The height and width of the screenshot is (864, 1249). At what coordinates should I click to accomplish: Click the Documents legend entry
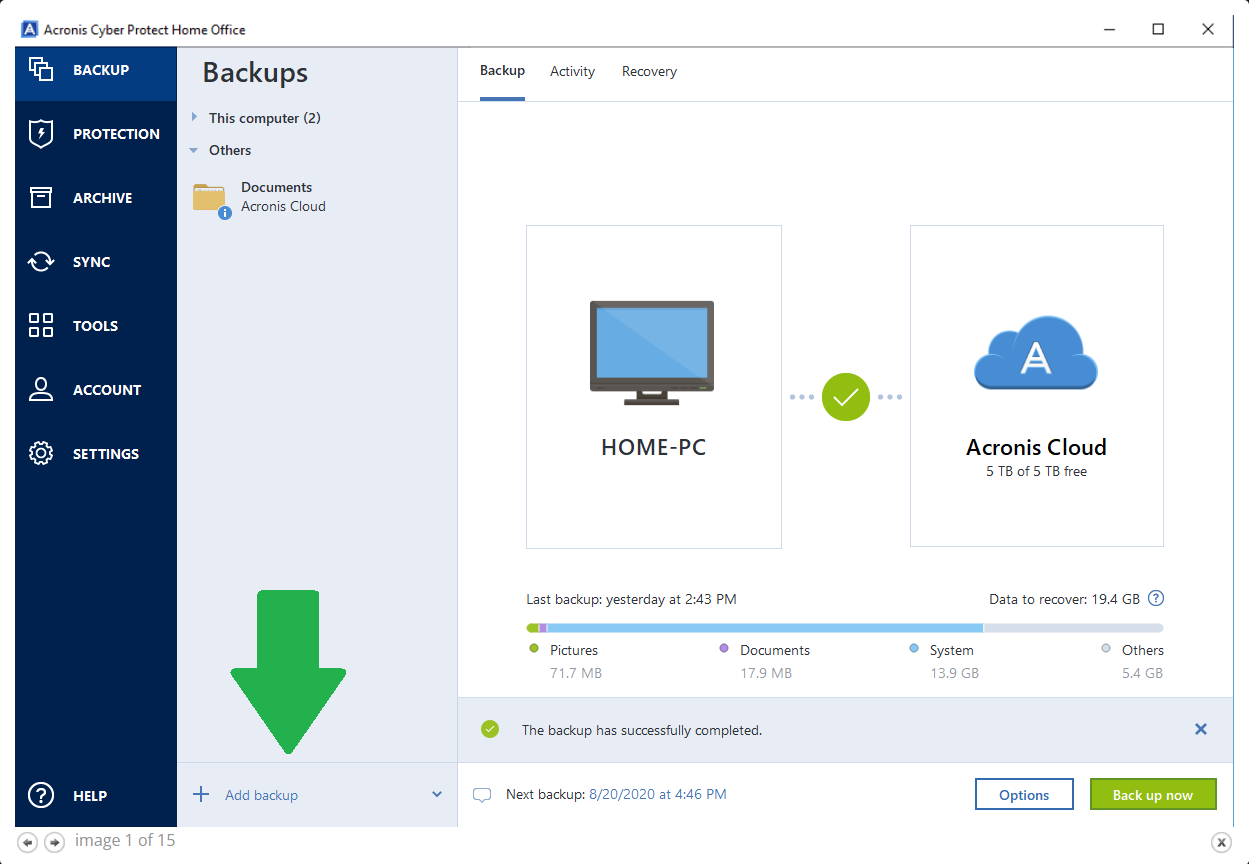764,661
